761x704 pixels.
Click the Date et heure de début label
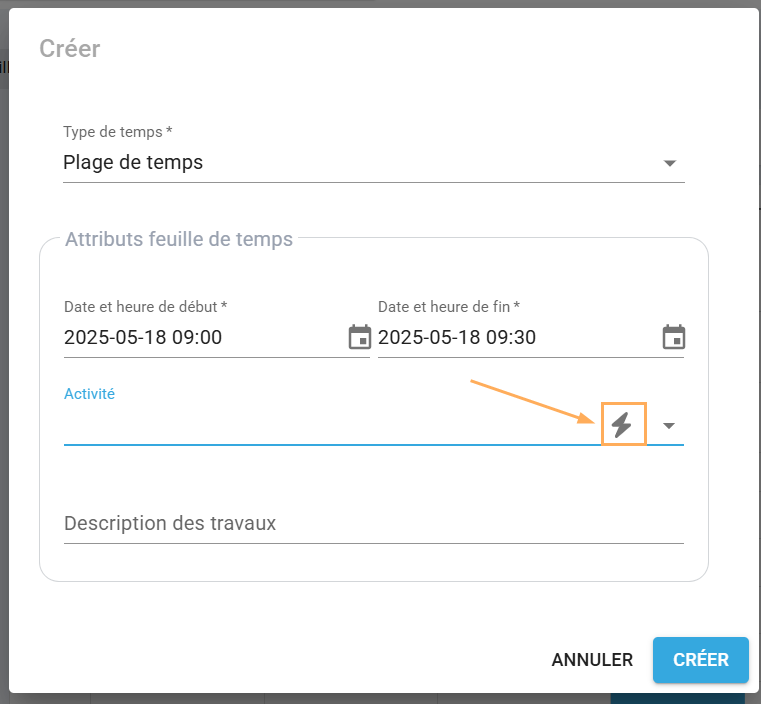pyautogui.click(x=145, y=307)
